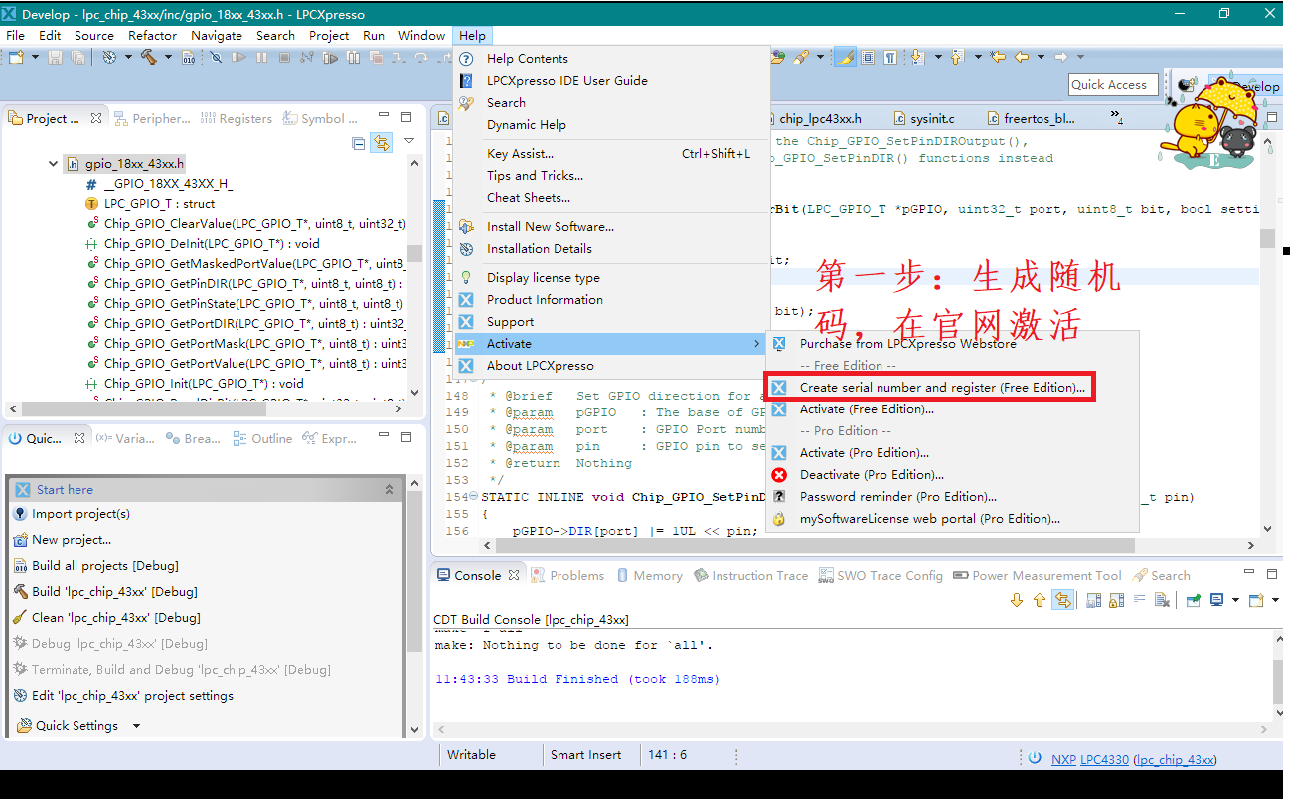Toggle Link with Editor in Project Explorer

(x=381, y=143)
